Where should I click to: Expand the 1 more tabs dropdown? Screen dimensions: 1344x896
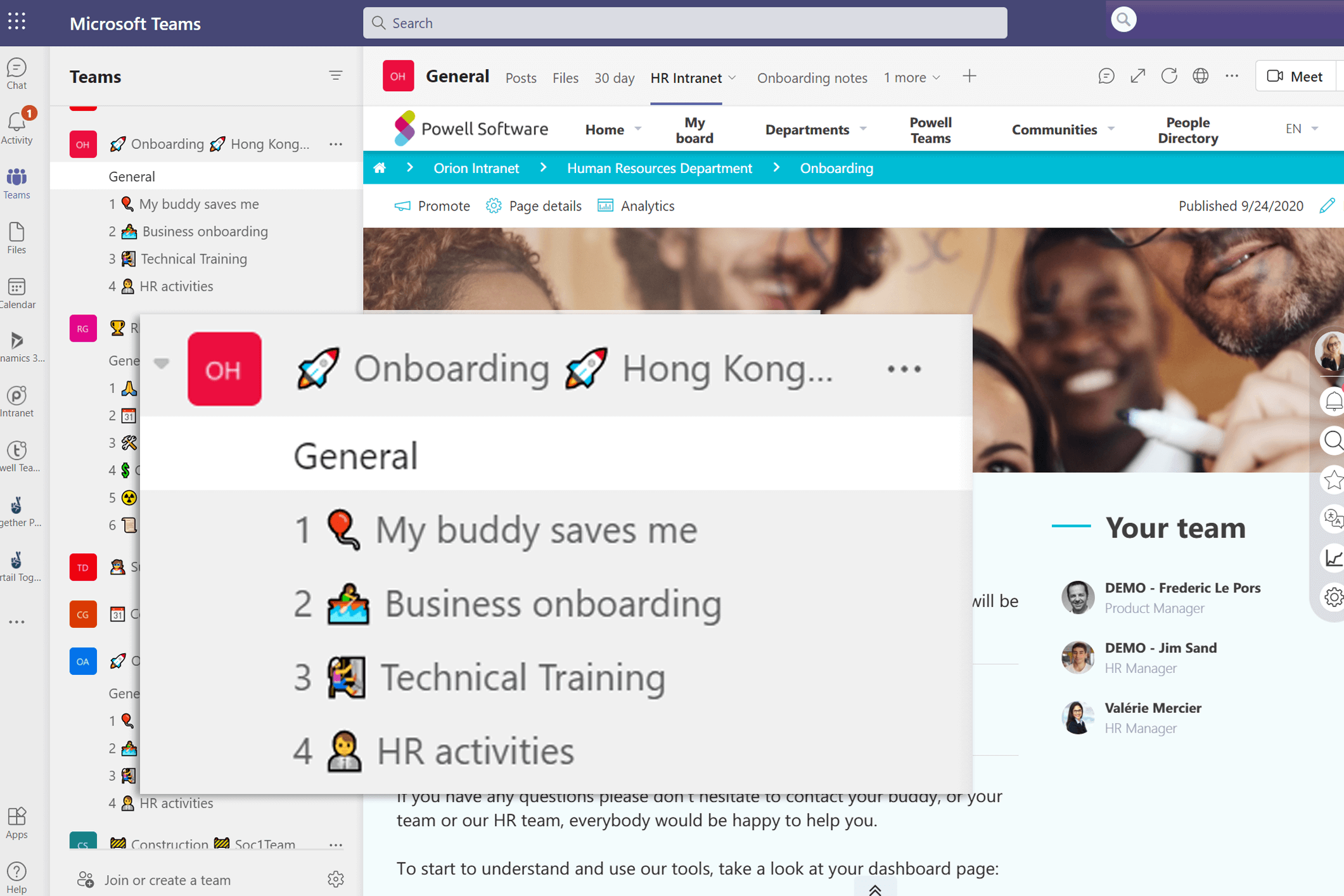click(912, 77)
